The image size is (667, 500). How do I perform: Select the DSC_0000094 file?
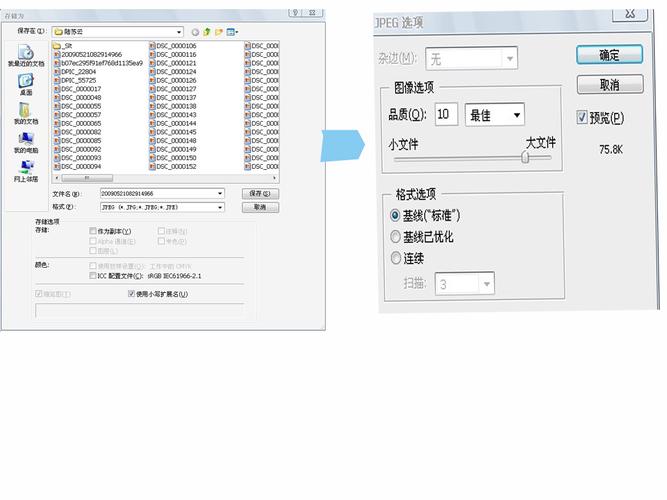(77, 166)
